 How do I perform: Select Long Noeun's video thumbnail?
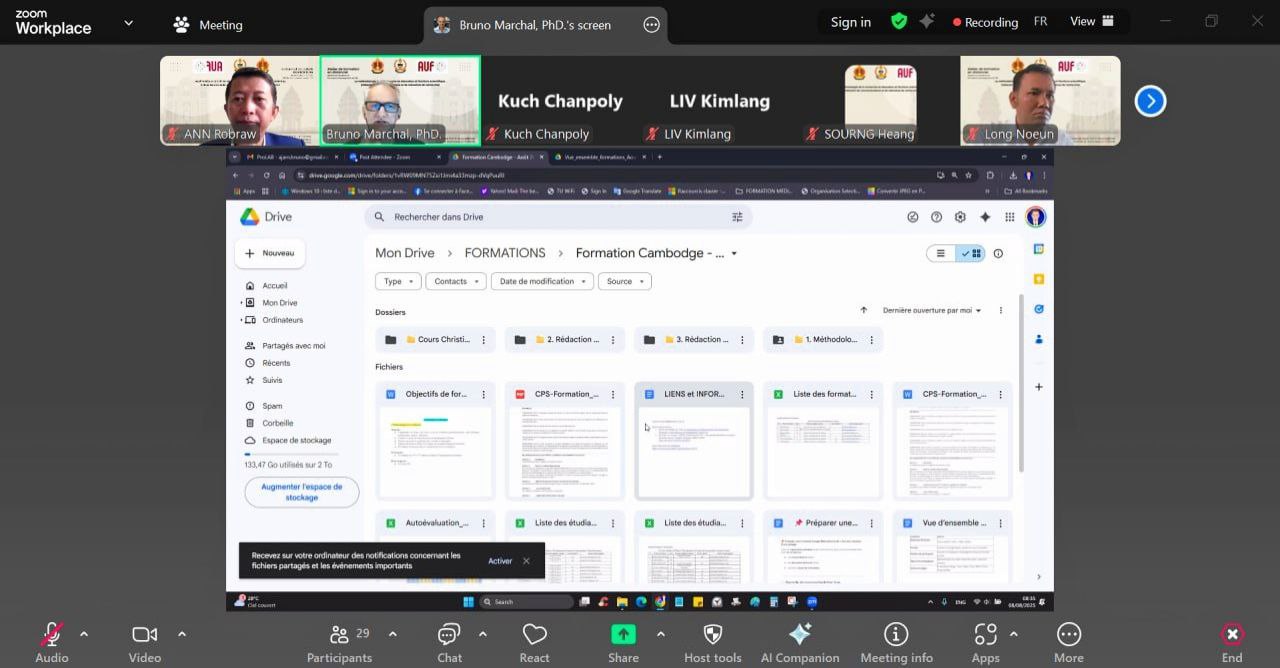(x=1040, y=100)
